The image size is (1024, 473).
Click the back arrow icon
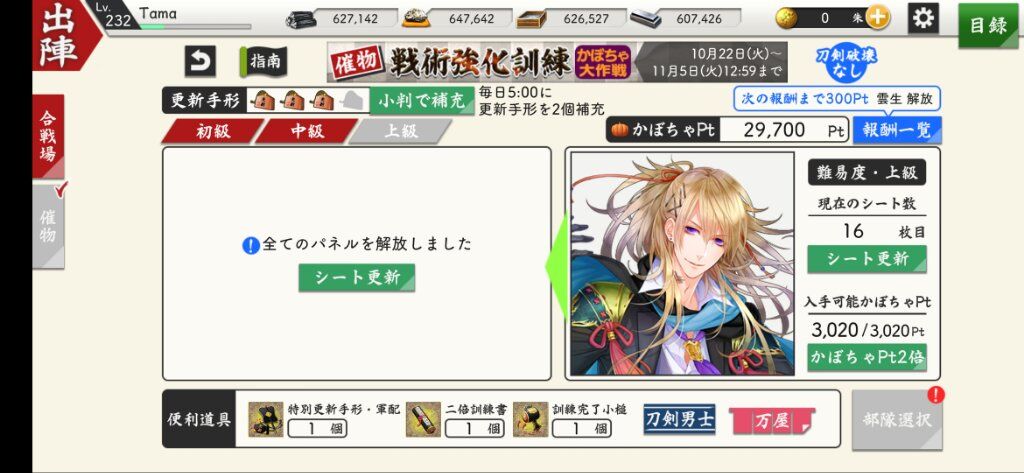pyautogui.click(x=200, y=62)
